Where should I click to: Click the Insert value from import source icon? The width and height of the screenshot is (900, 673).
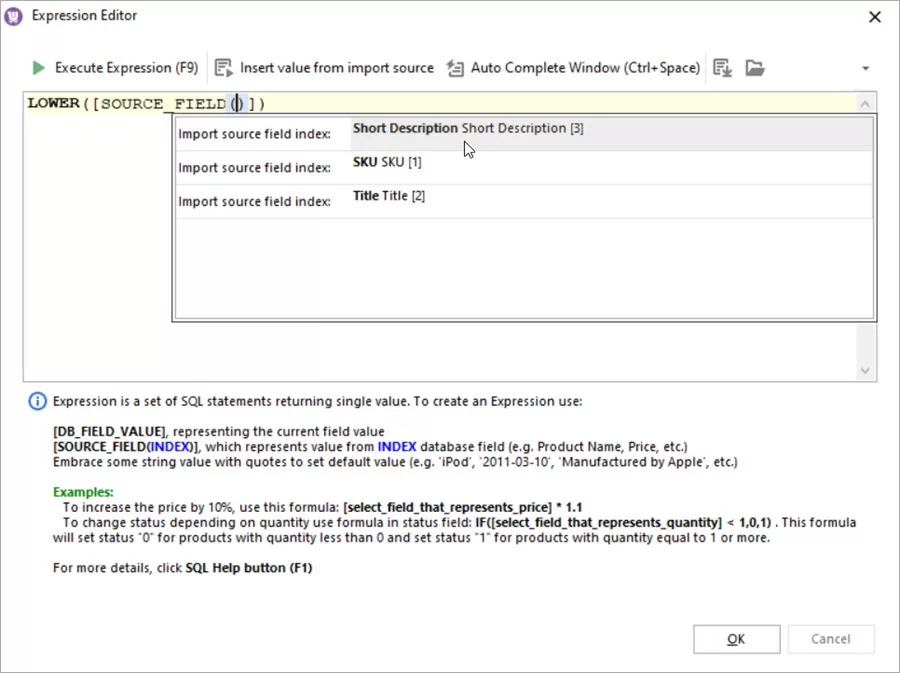(225, 67)
